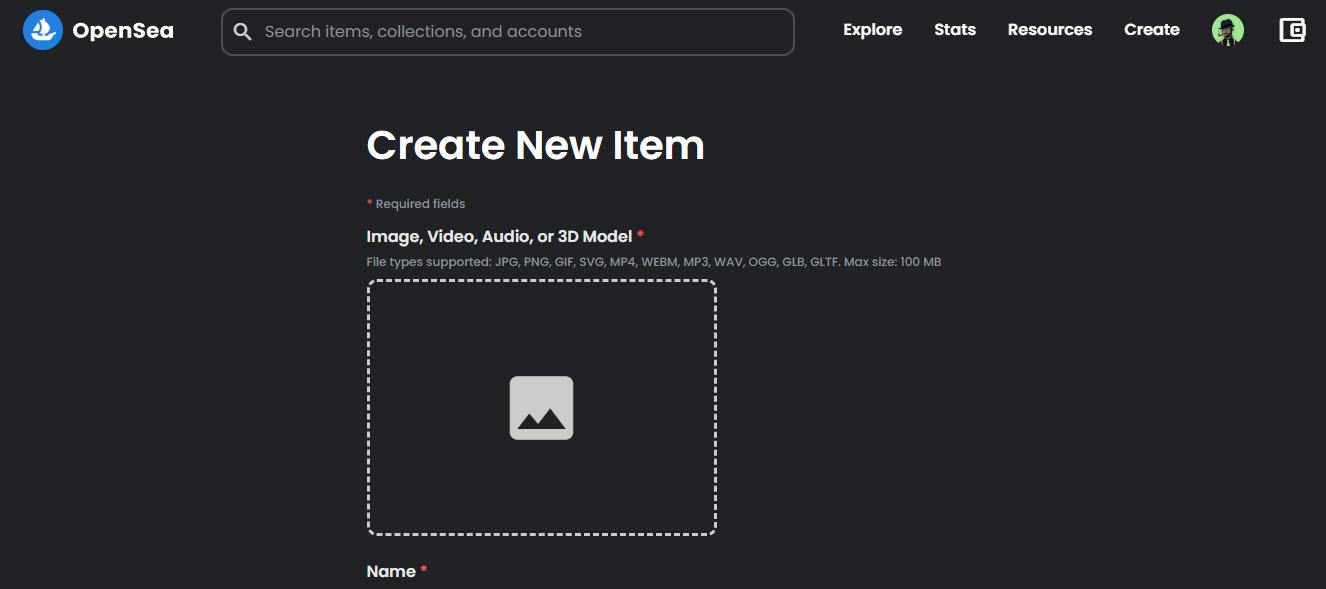Click the supported file types description
The width and height of the screenshot is (1326, 589).
[653, 262]
